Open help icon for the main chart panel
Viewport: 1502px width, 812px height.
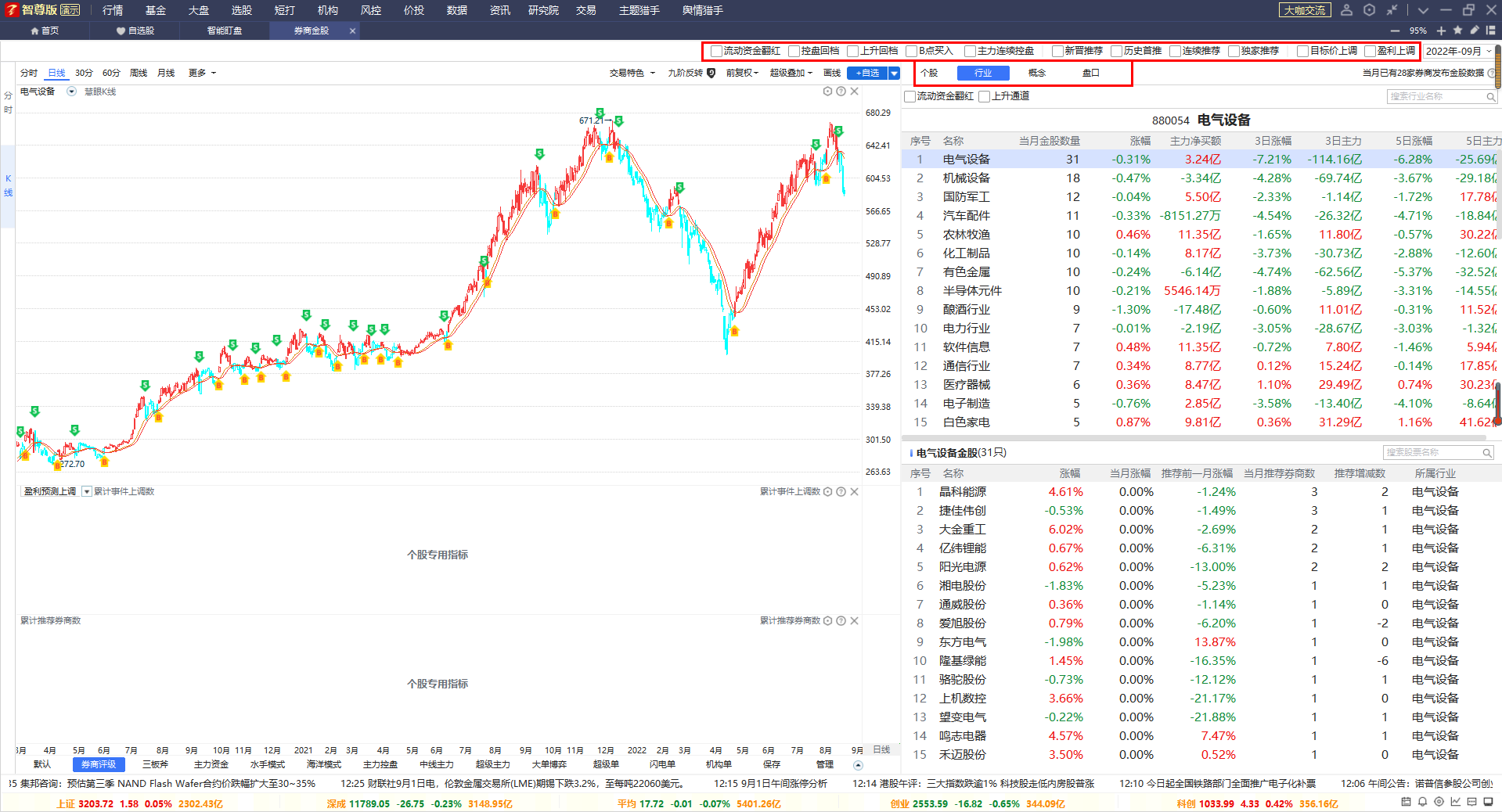(841, 92)
